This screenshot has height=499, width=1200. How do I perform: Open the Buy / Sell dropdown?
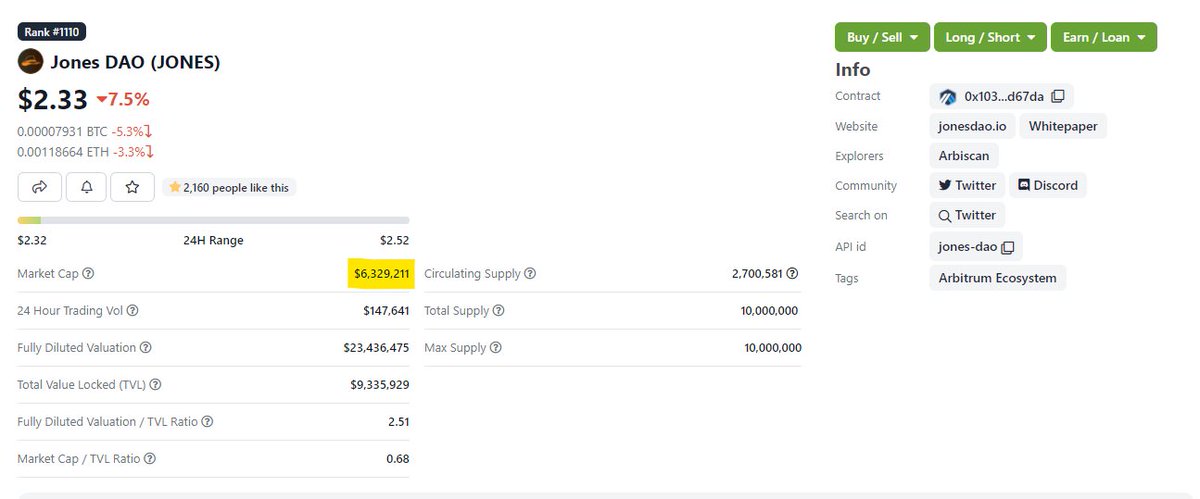[x=883, y=37]
